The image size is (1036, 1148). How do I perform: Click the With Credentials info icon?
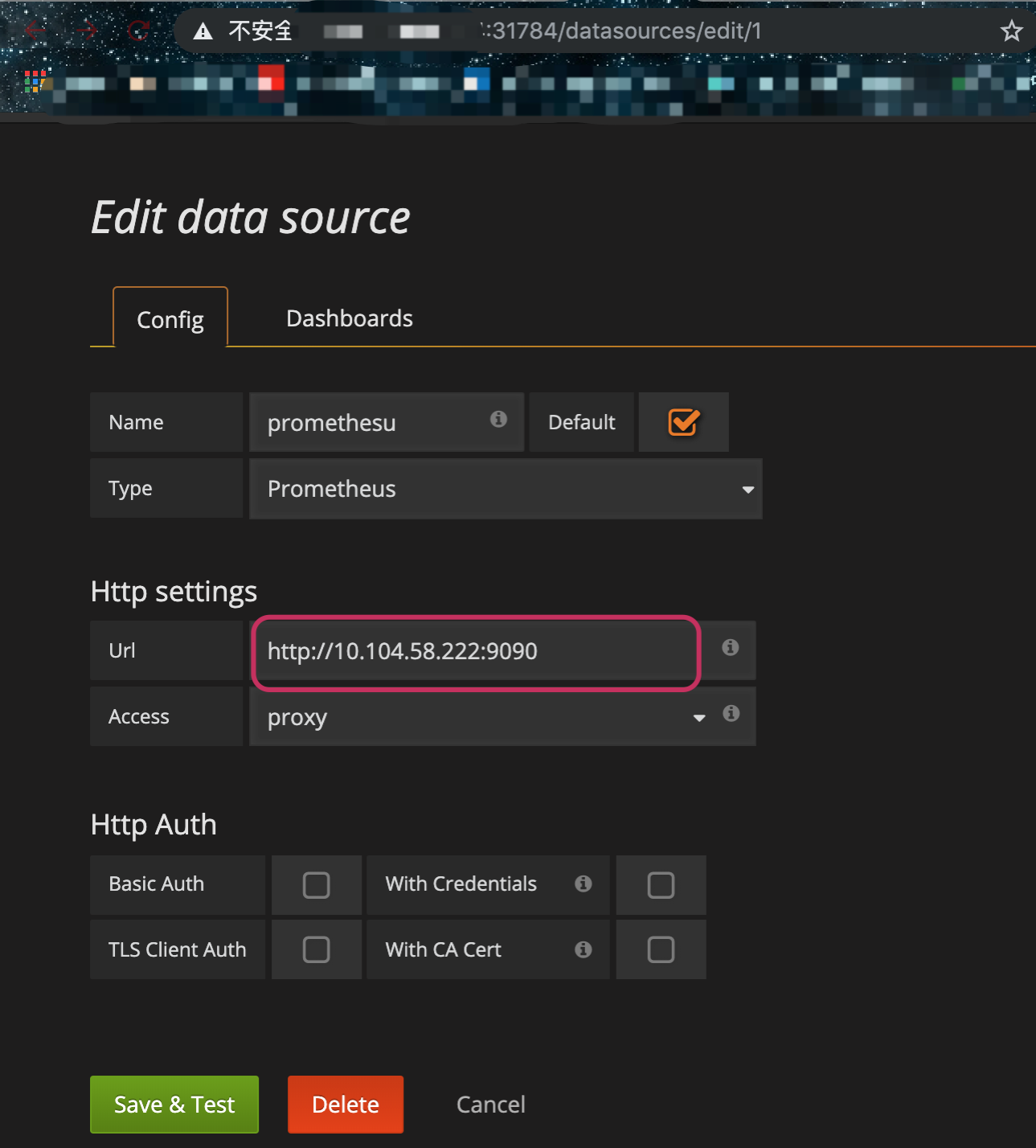pos(584,884)
